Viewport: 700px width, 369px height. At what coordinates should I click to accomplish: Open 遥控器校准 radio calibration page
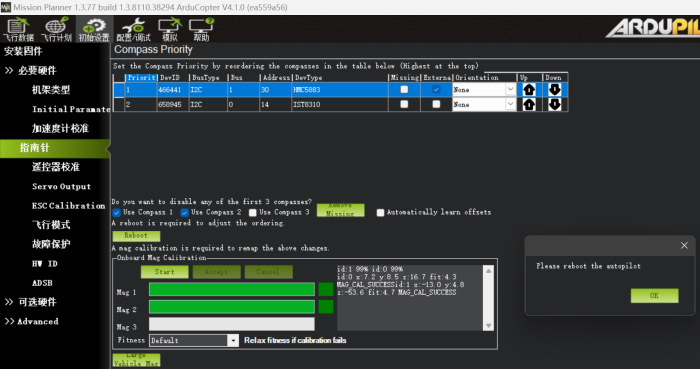point(56,167)
